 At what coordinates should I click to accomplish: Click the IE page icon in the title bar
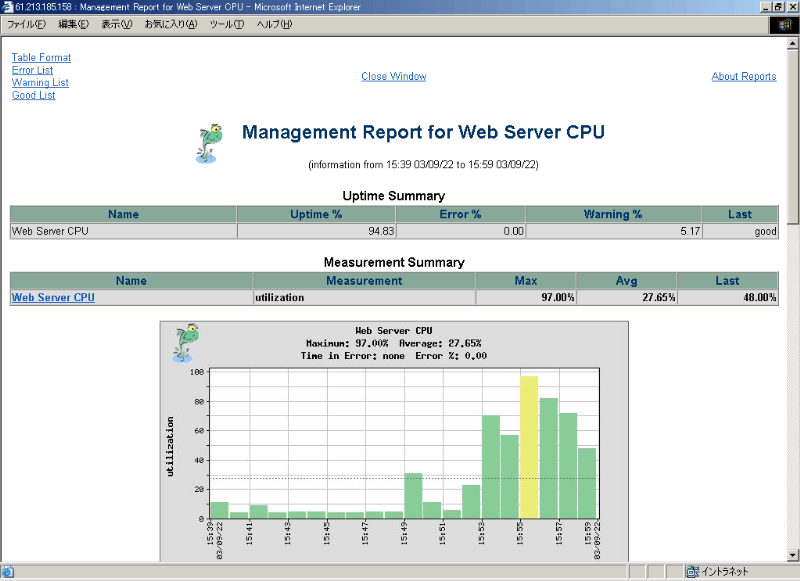(x=8, y=7)
